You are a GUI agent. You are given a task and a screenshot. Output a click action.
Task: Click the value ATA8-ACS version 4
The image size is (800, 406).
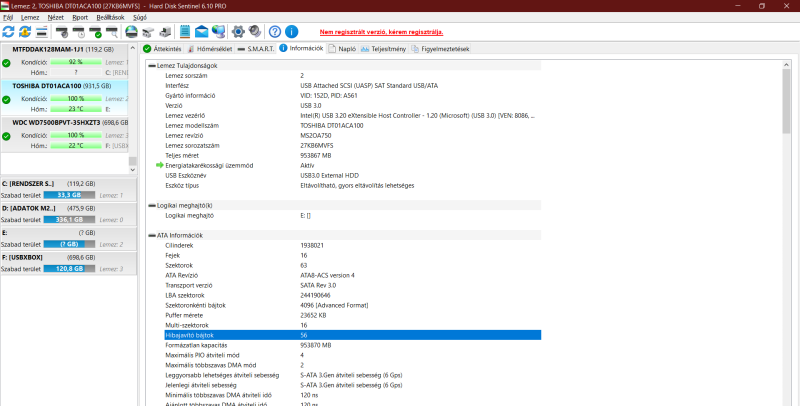point(328,275)
